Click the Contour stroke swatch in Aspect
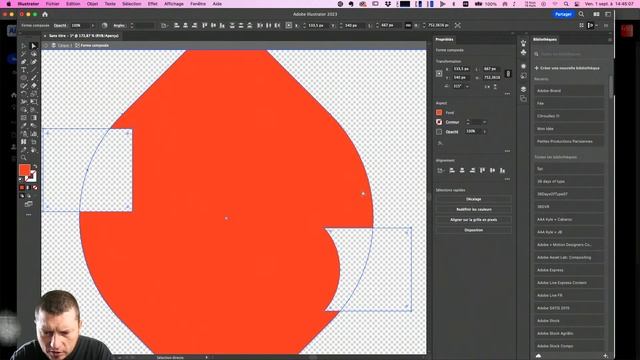Viewport: 640px width, 360px height. (439, 122)
